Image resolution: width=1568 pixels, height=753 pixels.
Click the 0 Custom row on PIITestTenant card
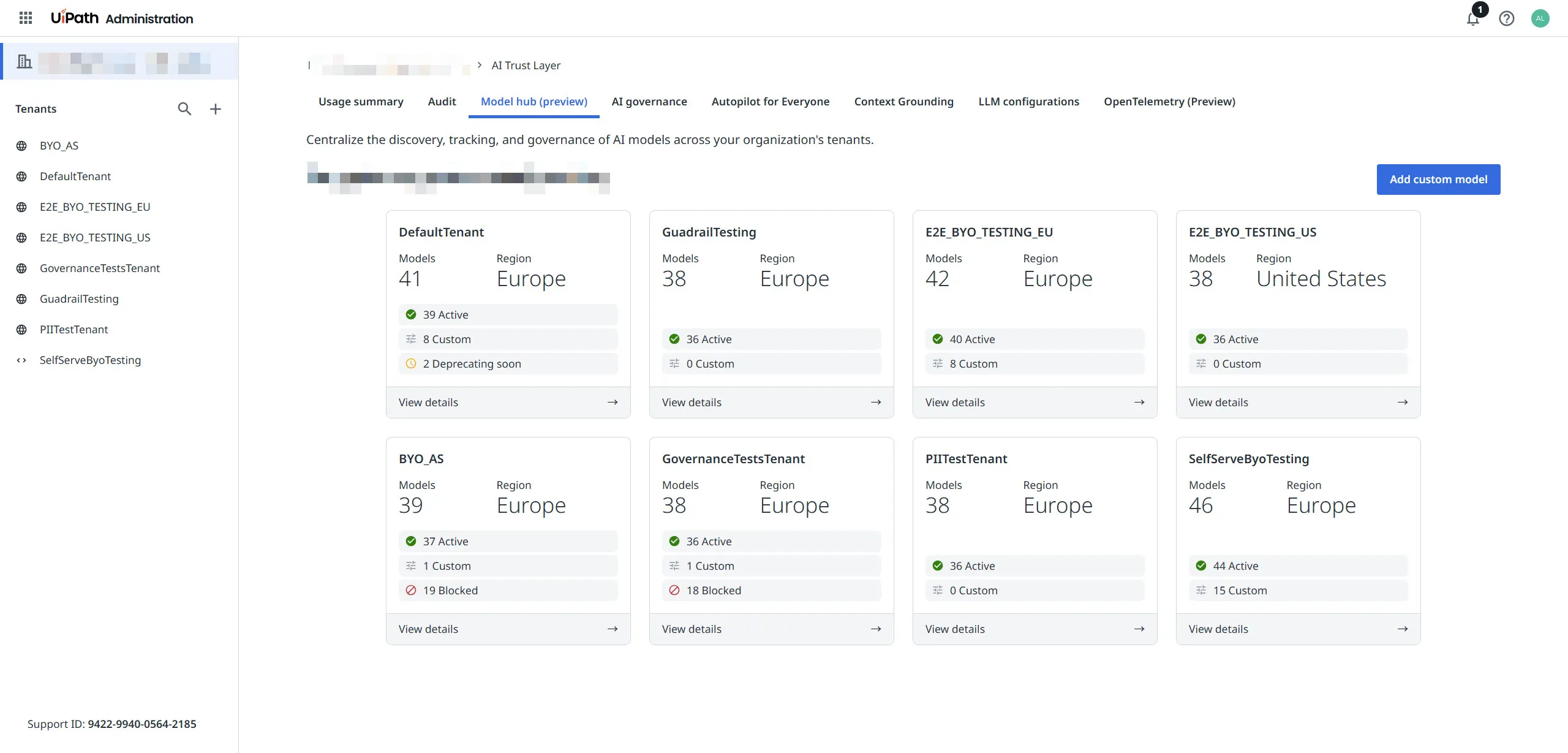(1035, 590)
